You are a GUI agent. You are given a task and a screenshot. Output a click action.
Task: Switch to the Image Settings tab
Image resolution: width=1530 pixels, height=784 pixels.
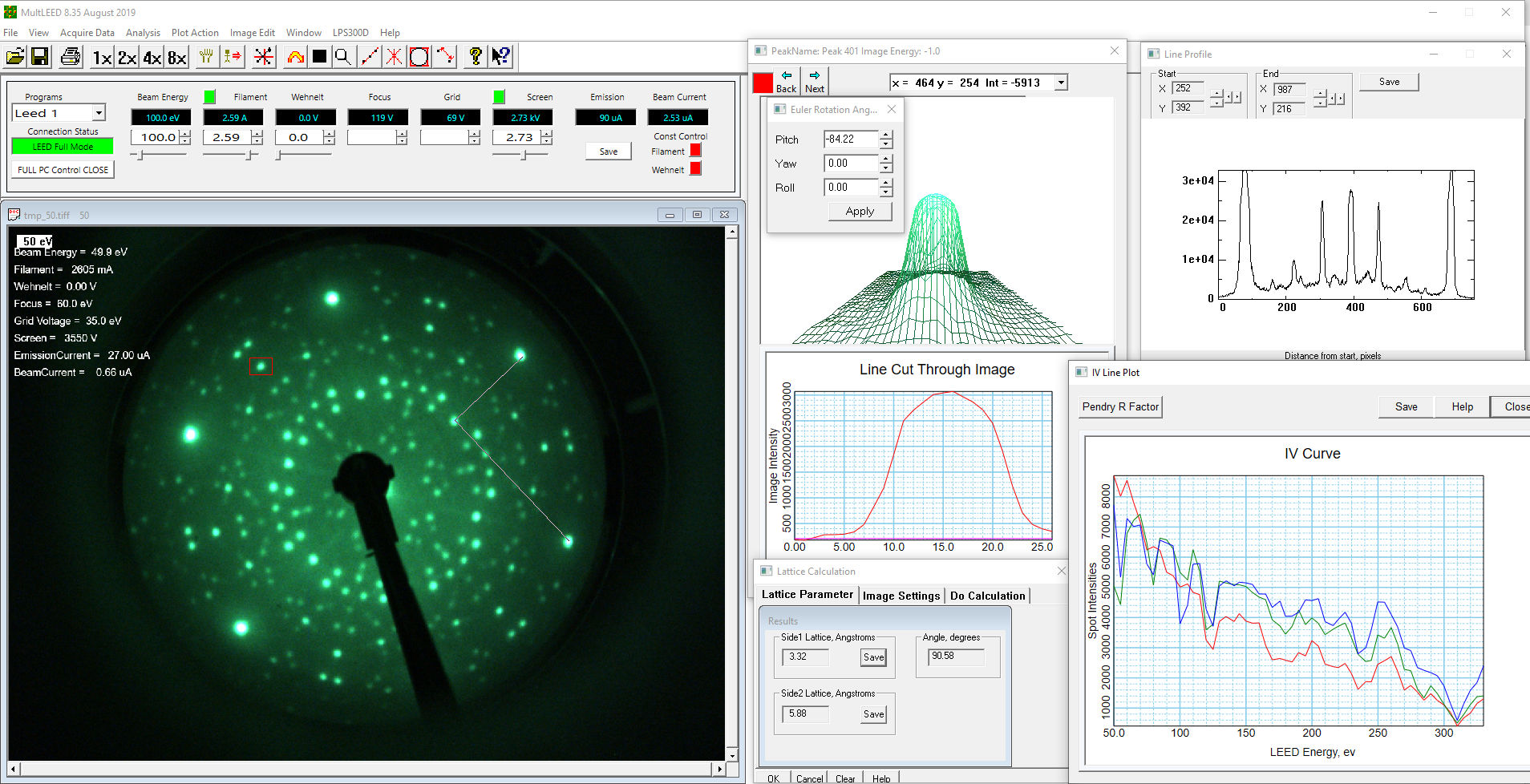901,596
